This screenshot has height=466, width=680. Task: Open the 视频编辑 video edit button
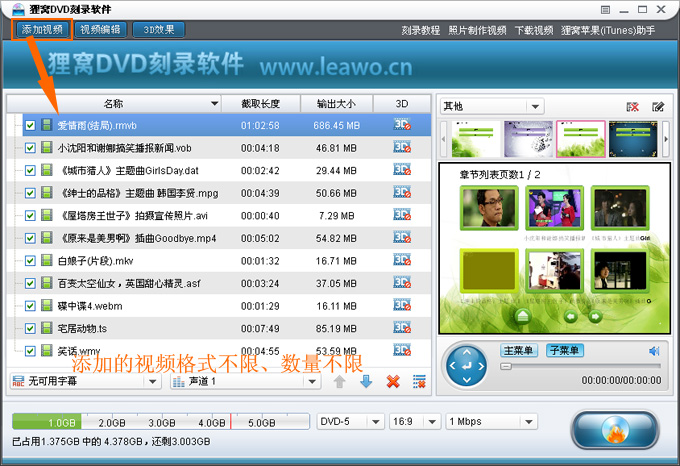click(101, 29)
